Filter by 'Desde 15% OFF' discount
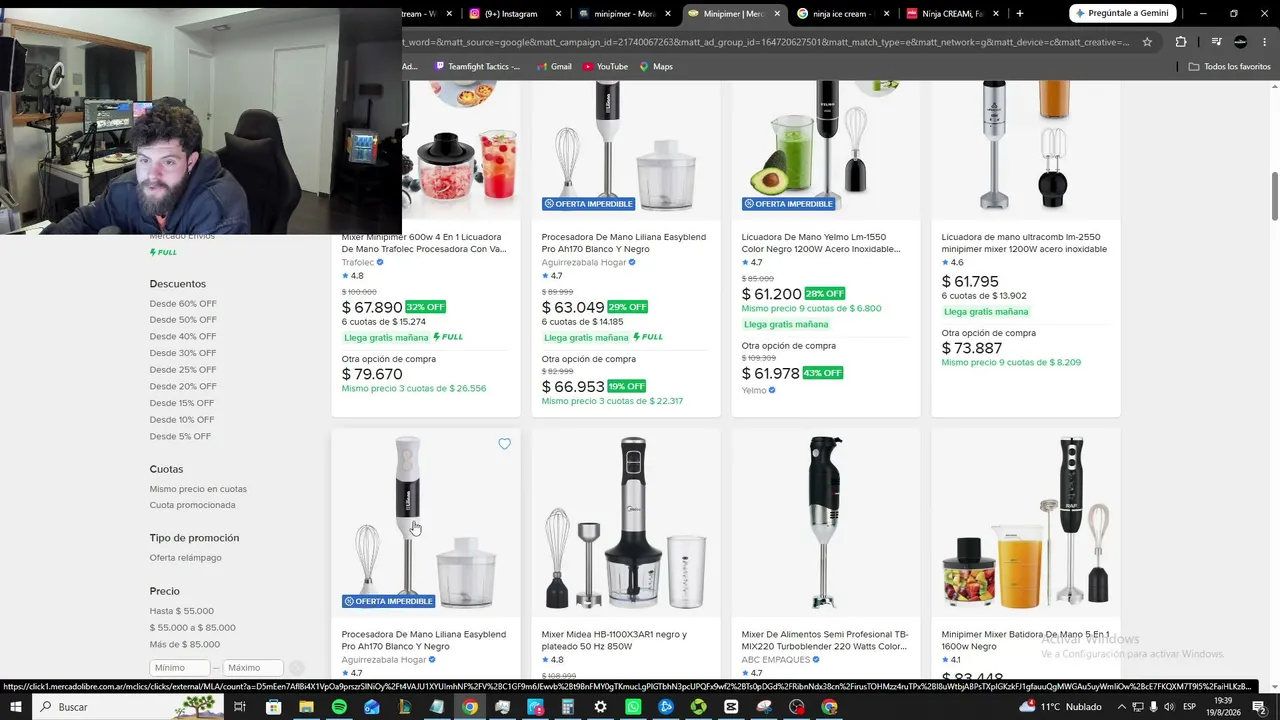The height and width of the screenshot is (720, 1280). click(x=182, y=403)
